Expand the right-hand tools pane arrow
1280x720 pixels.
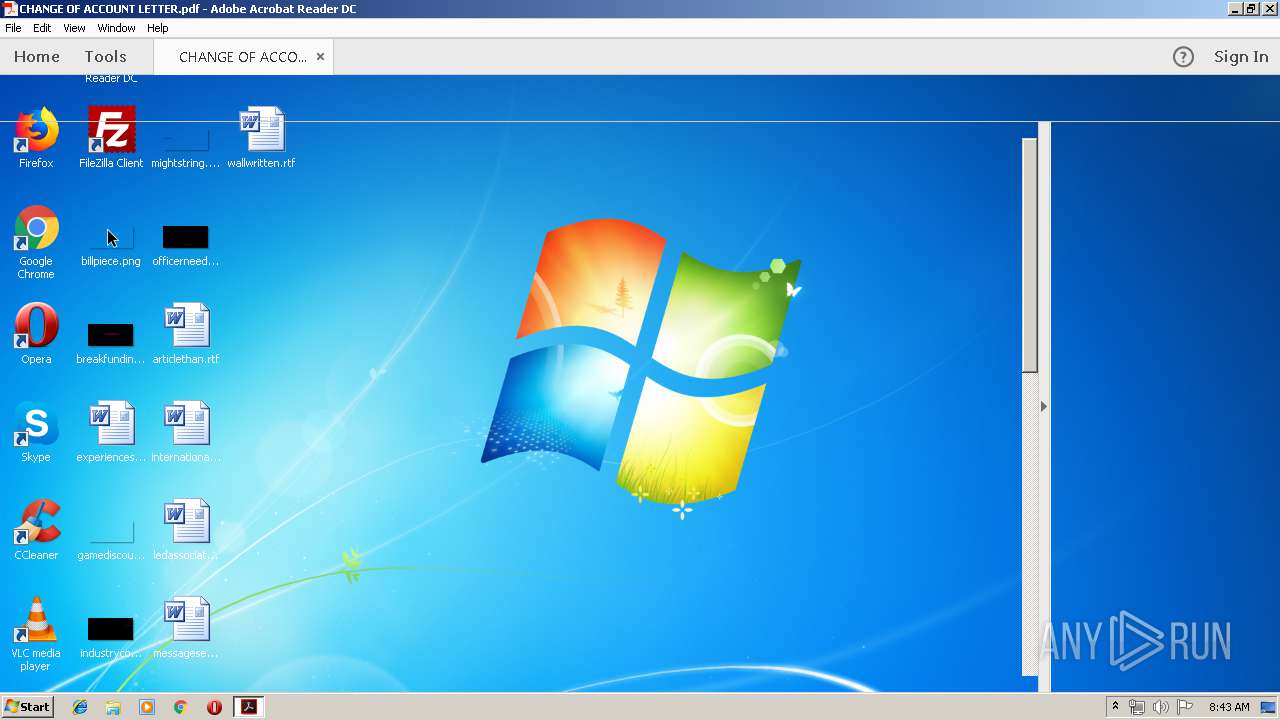(1044, 406)
